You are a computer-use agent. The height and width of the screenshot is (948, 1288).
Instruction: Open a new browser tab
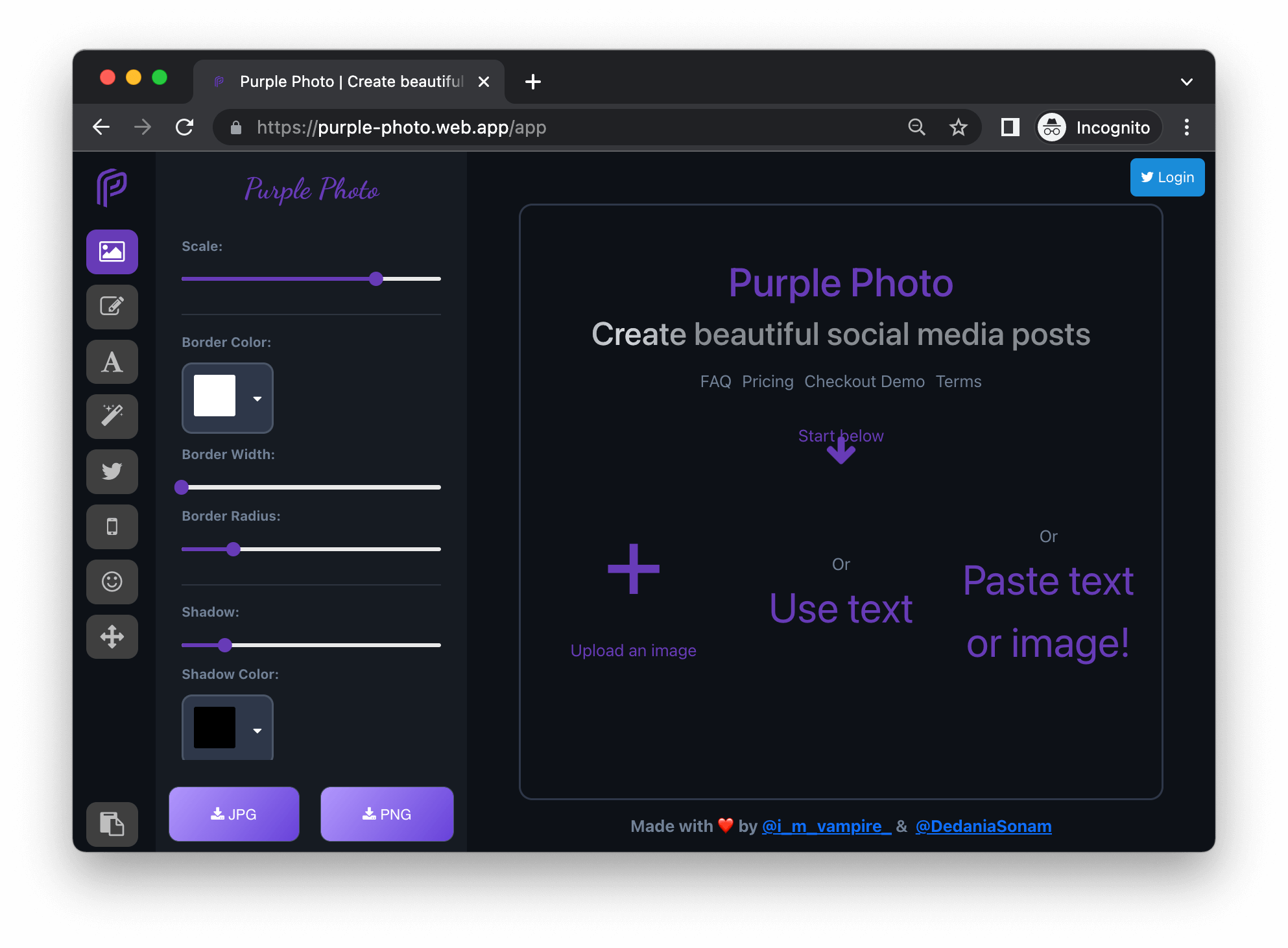click(x=533, y=82)
